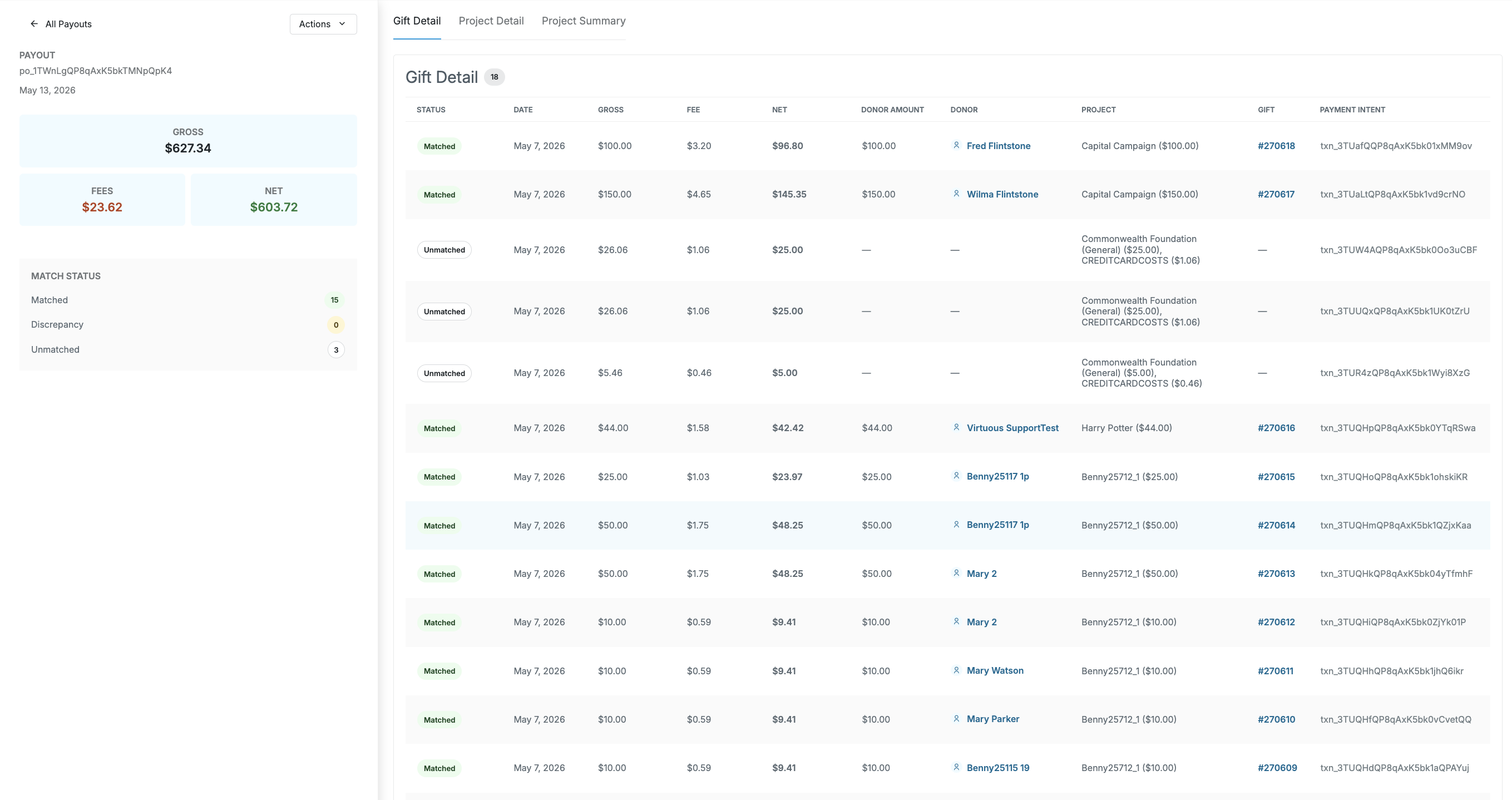Click the All Payouts link
This screenshot has height=800, width=1512.
68,24
